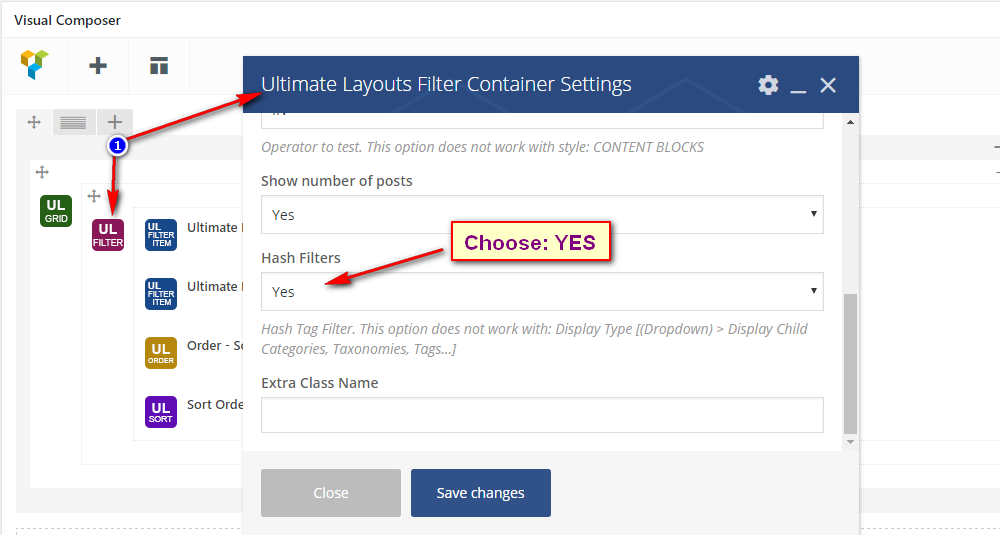Screen dimensions: 1000x535
Task: Click the first UL Filter Item icon
Action: (161, 235)
